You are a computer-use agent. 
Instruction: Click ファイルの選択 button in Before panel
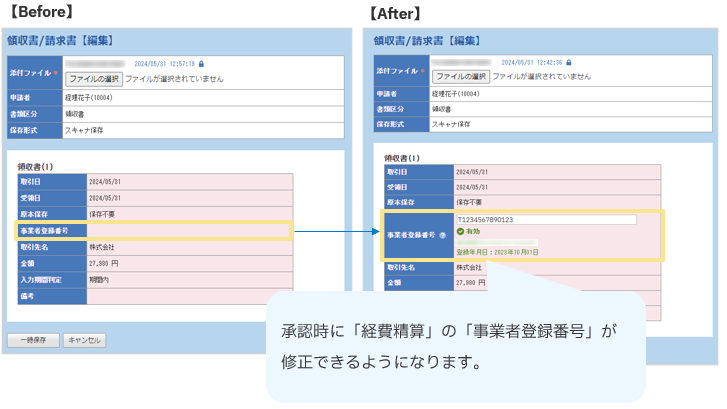tap(94, 78)
